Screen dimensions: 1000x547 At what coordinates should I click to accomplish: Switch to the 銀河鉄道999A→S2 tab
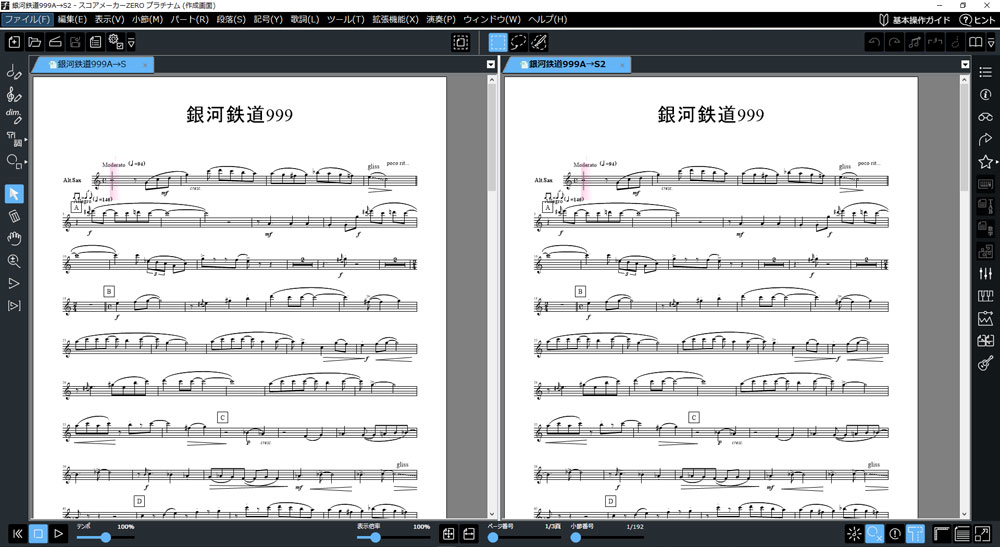[x=566, y=64]
